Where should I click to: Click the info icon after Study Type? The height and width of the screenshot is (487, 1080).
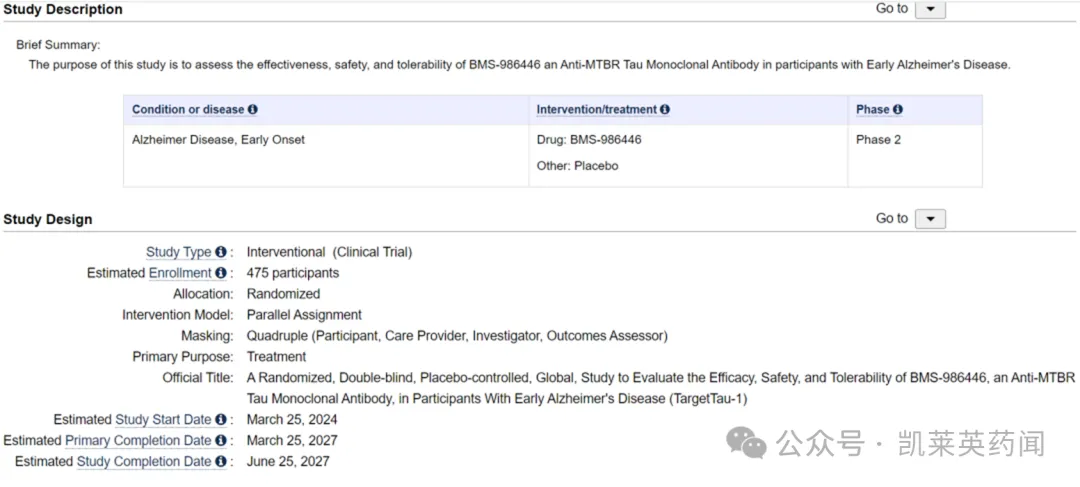220,252
